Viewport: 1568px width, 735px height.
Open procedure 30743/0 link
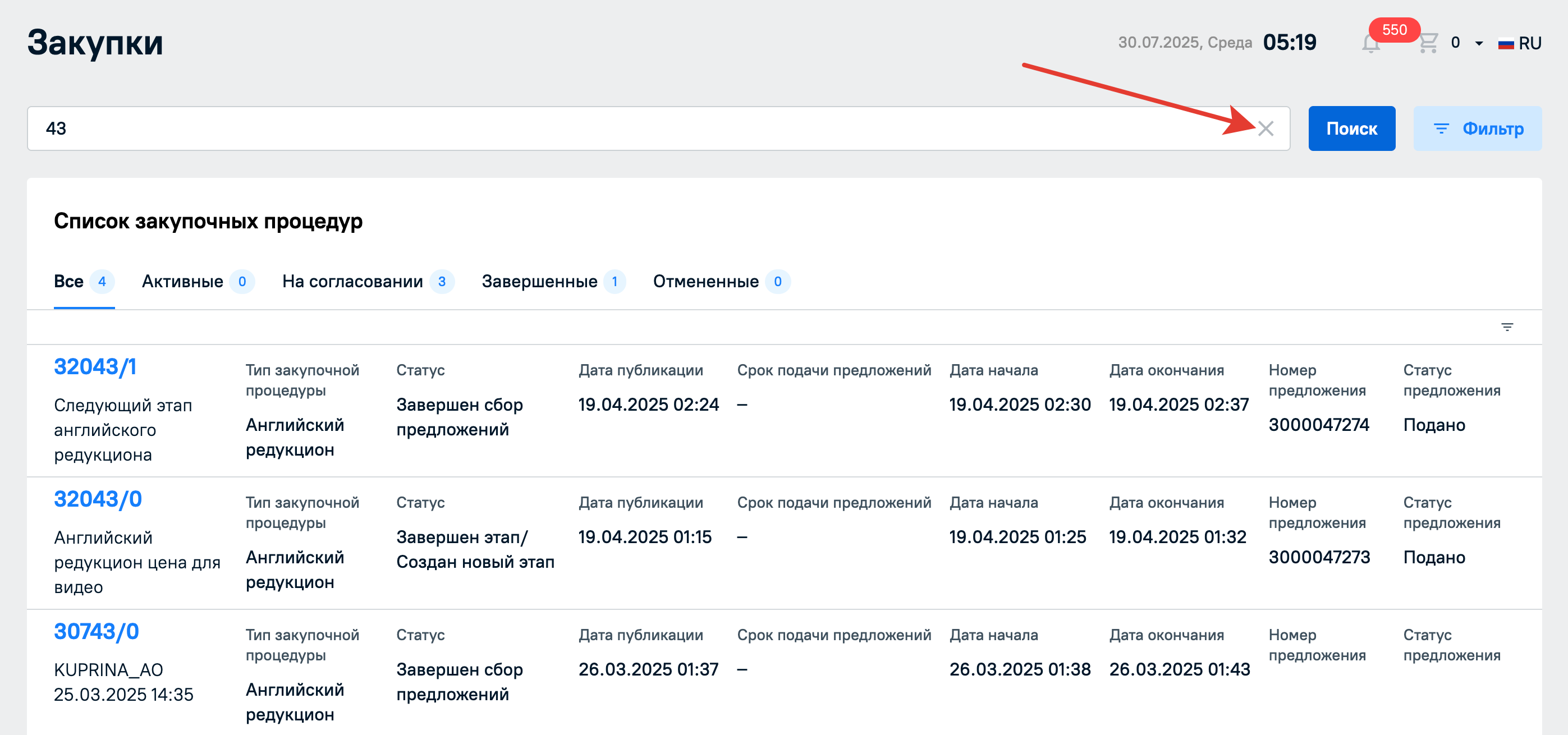coord(96,632)
